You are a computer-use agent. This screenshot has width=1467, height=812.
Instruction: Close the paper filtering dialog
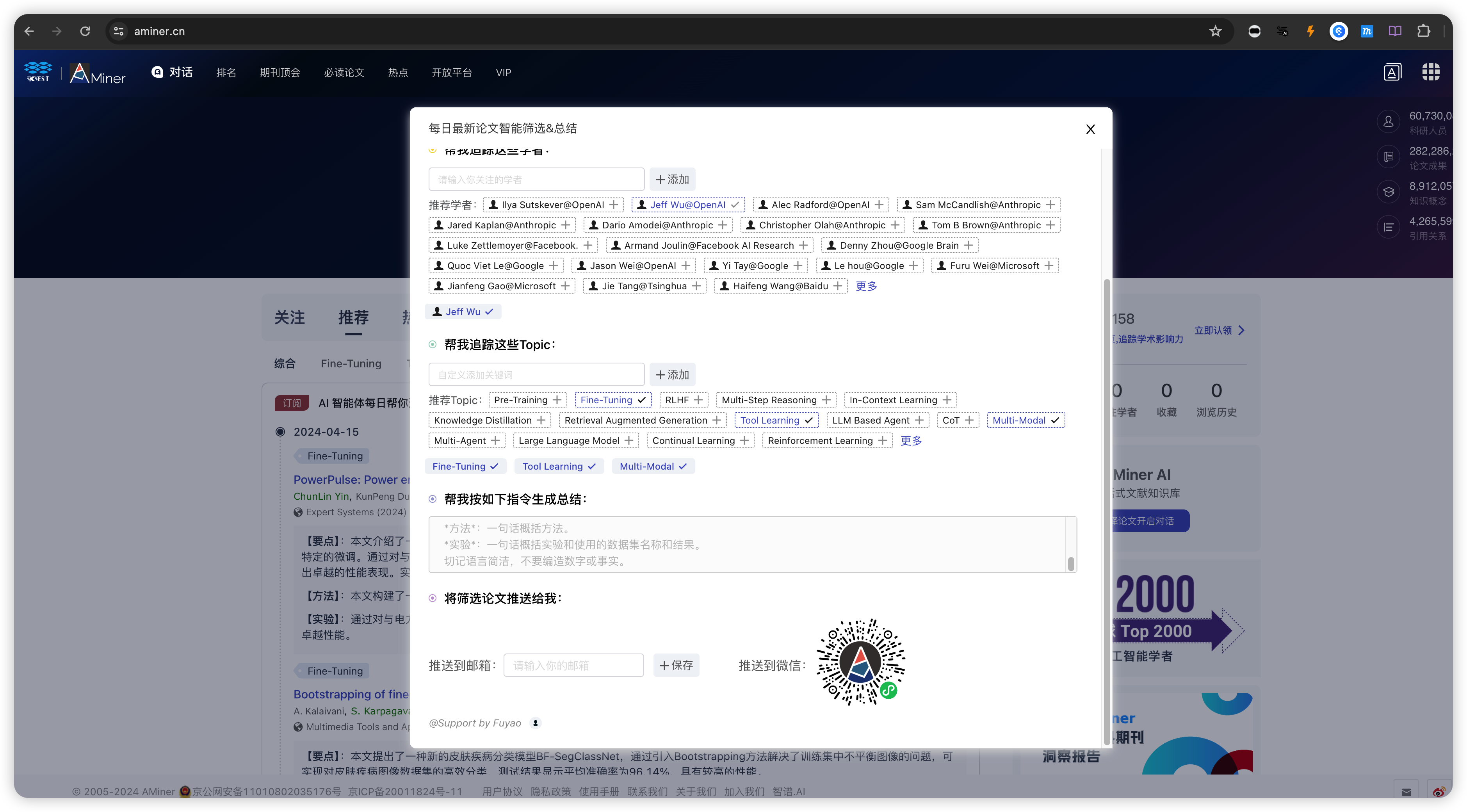[x=1090, y=129]
